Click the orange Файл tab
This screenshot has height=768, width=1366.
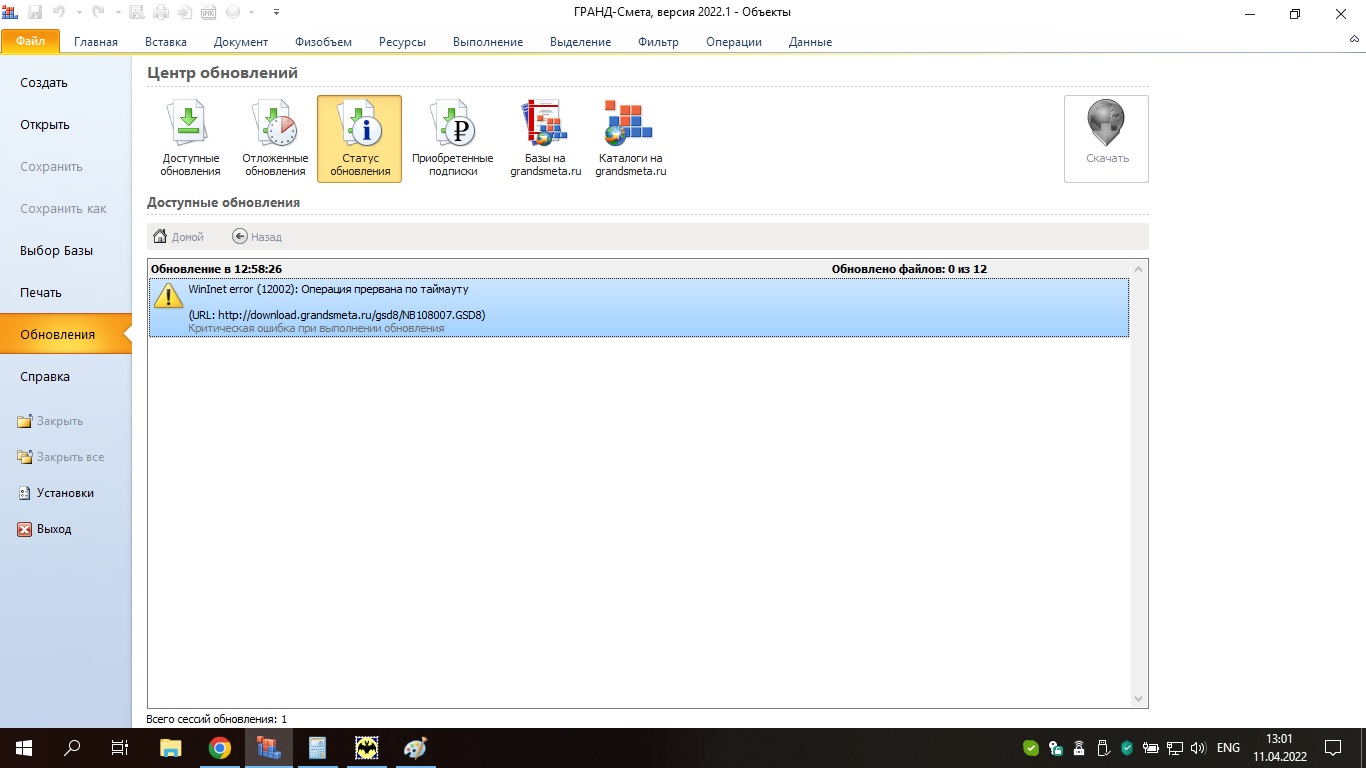pos(30,41)
